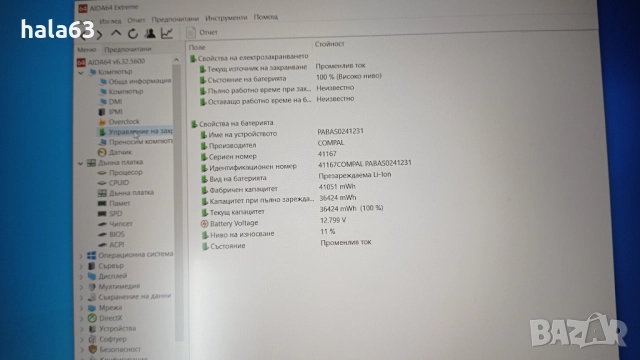Image resolution: width=640 pixels, height=360 pixels.
Task: Expand the Софтуер branch
Action: pos(82,340)
